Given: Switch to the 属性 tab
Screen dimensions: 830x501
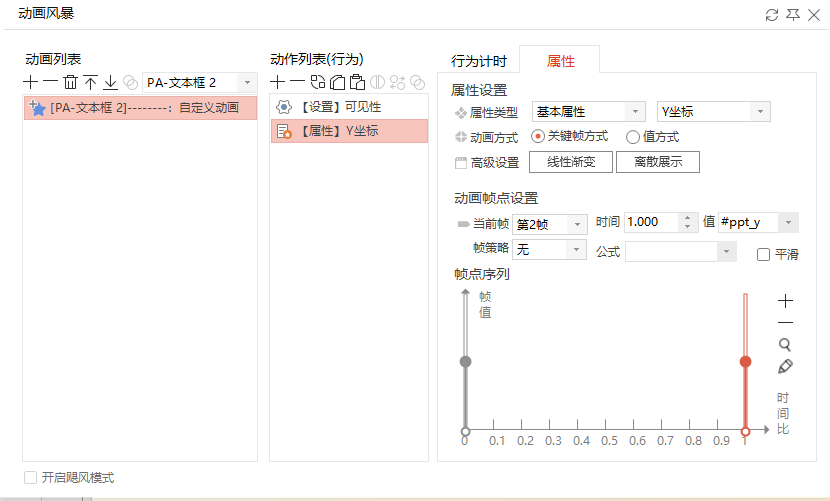Looking at the screenshot, I should pos(560,61).
